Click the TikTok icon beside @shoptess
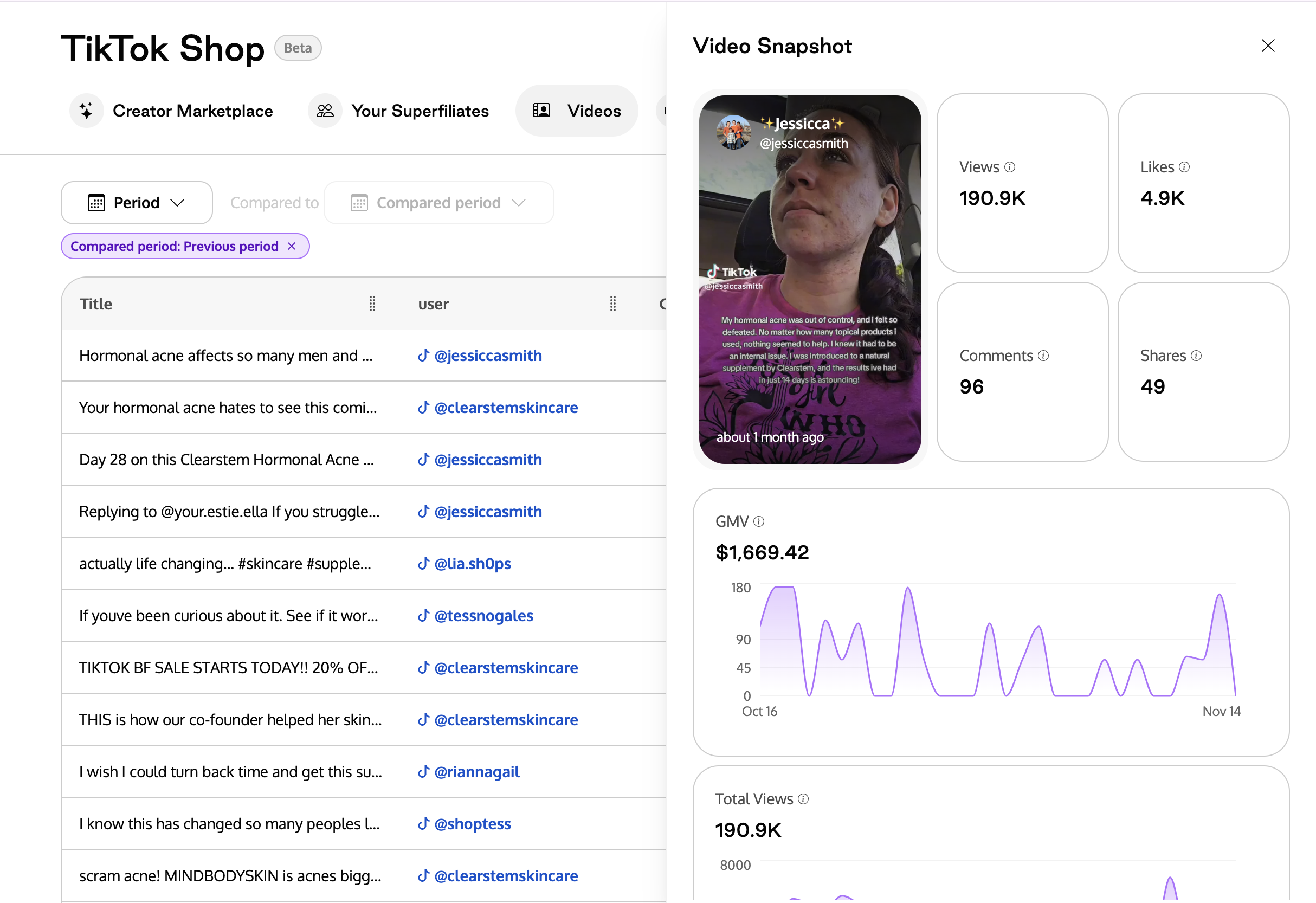 (x=423, y=824)
